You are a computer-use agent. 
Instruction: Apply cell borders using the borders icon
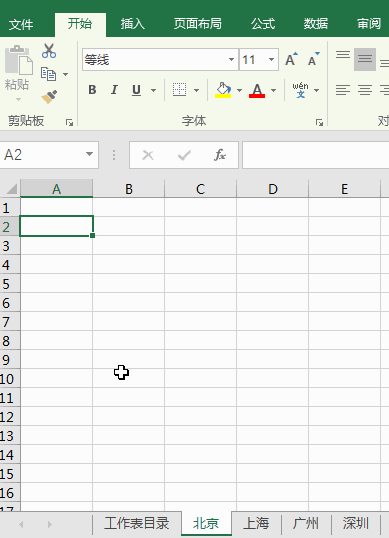[179, 90]
